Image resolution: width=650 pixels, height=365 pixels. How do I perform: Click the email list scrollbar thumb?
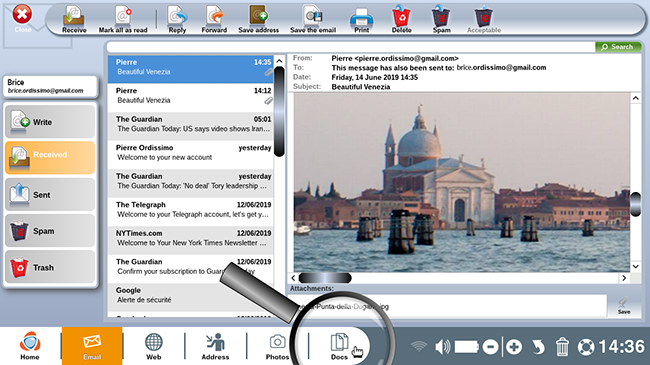tap(279, 111)
